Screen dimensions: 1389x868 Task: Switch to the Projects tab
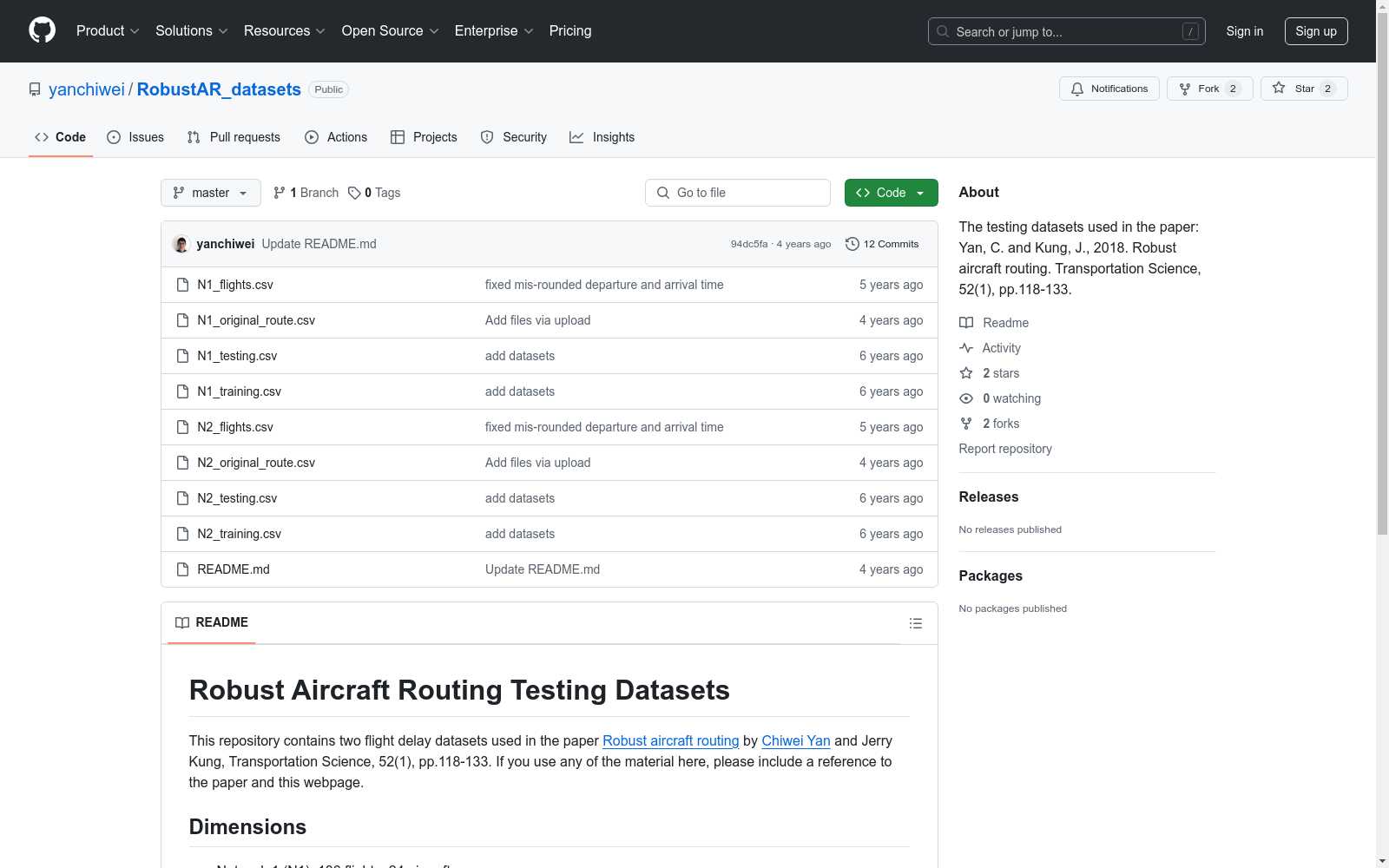424,137
